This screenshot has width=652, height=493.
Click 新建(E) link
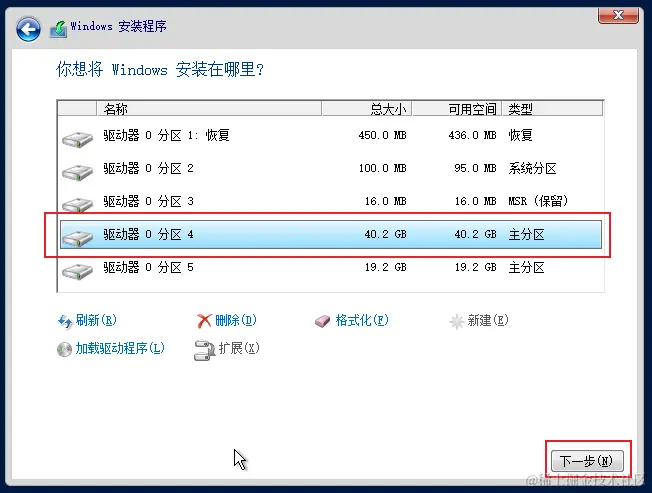(x=488, y=320)
